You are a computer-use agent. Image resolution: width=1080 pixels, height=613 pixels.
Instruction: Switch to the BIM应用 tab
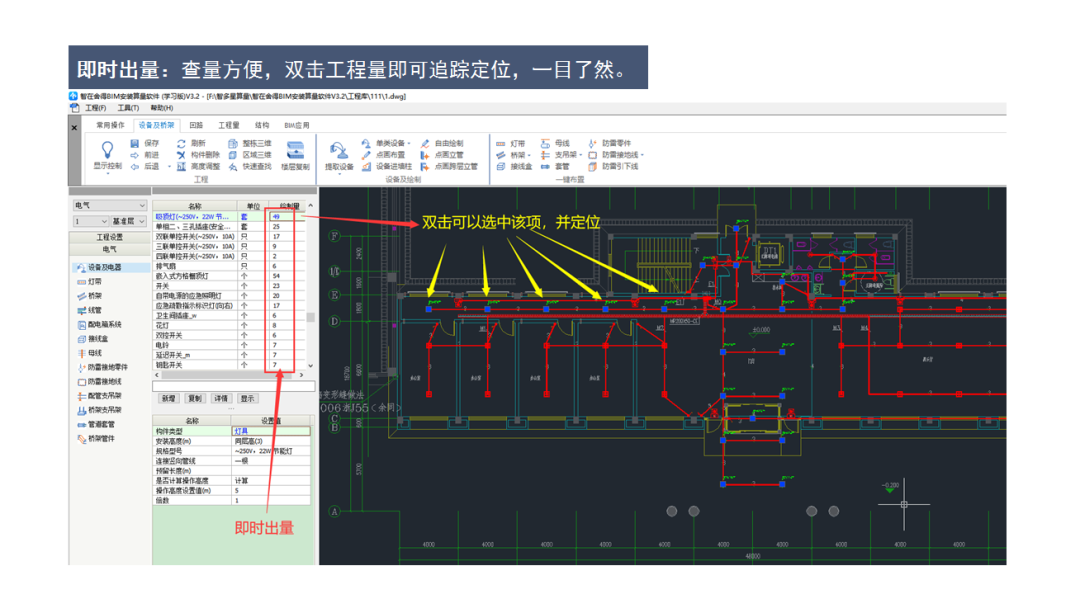point(297,125)
